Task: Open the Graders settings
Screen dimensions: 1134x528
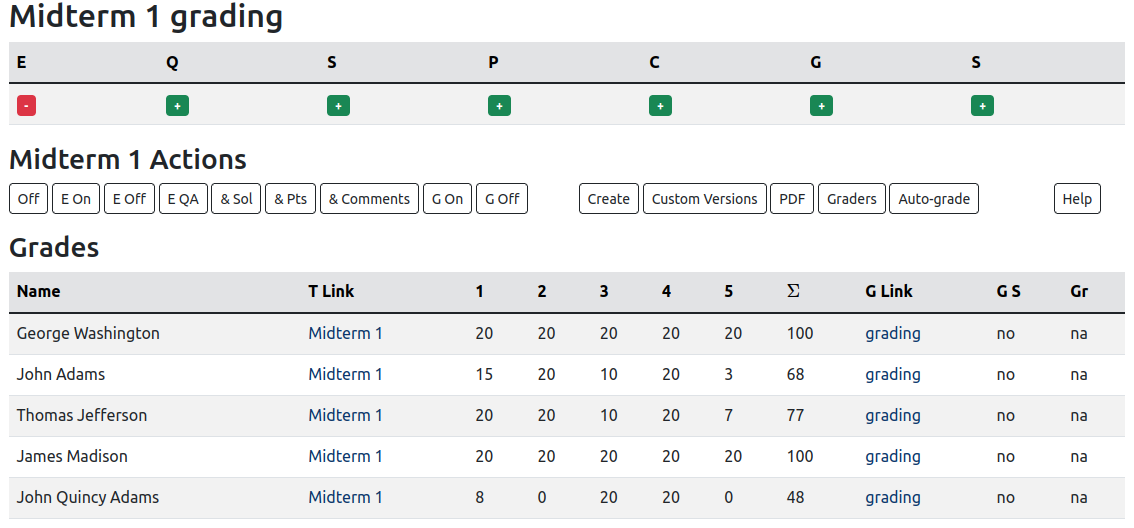Action: click(852, 199)
